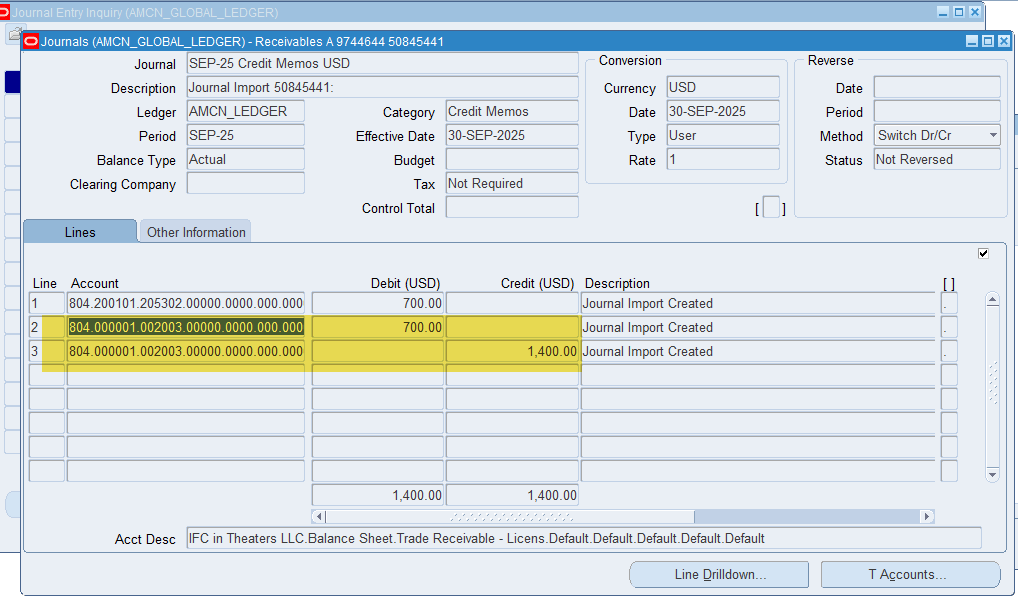Screen dimensions: 1018x603
Task: Select the Lines tab
Action: [80, 232]
